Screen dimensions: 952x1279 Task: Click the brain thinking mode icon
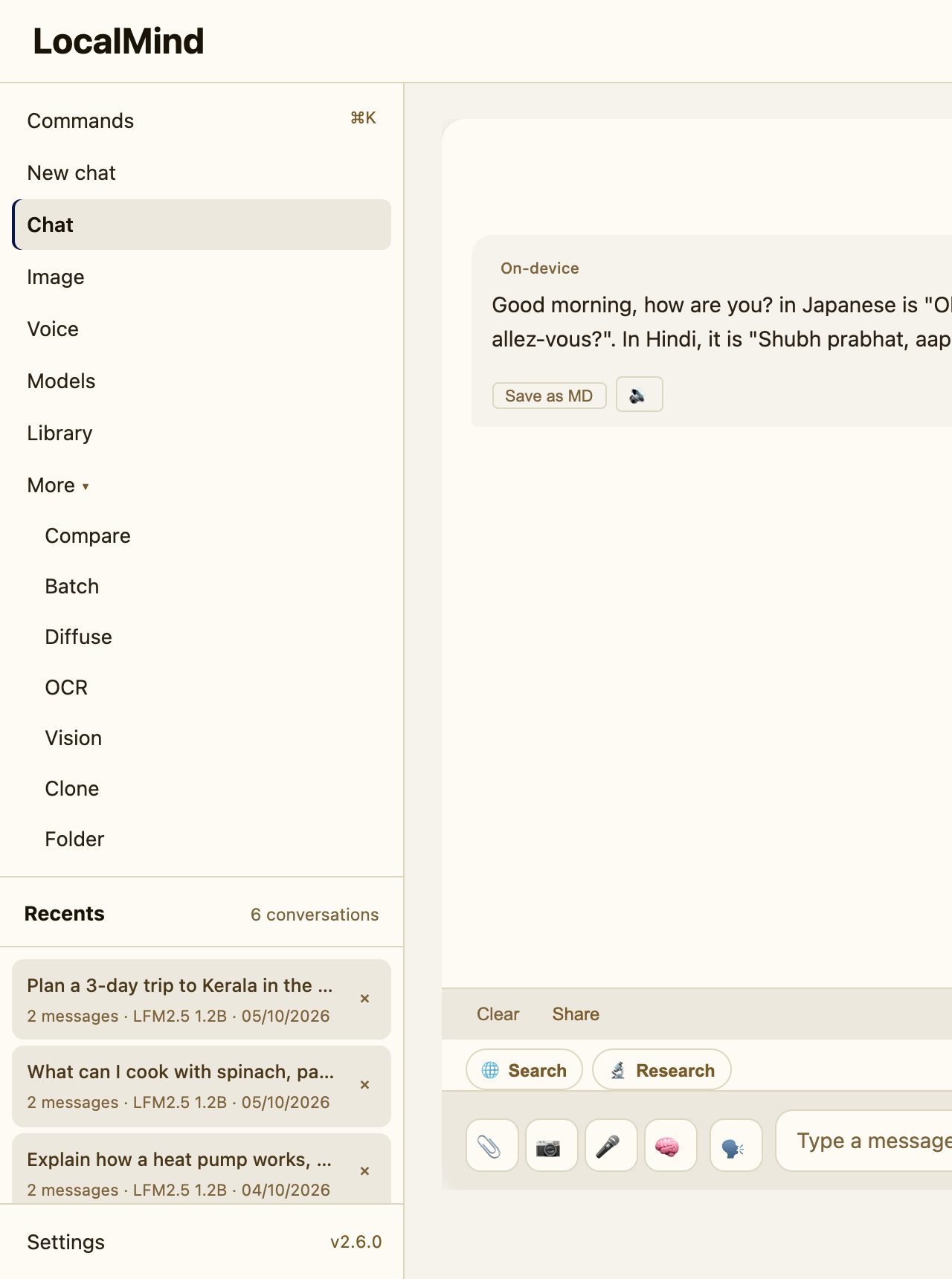(670, 1145)
